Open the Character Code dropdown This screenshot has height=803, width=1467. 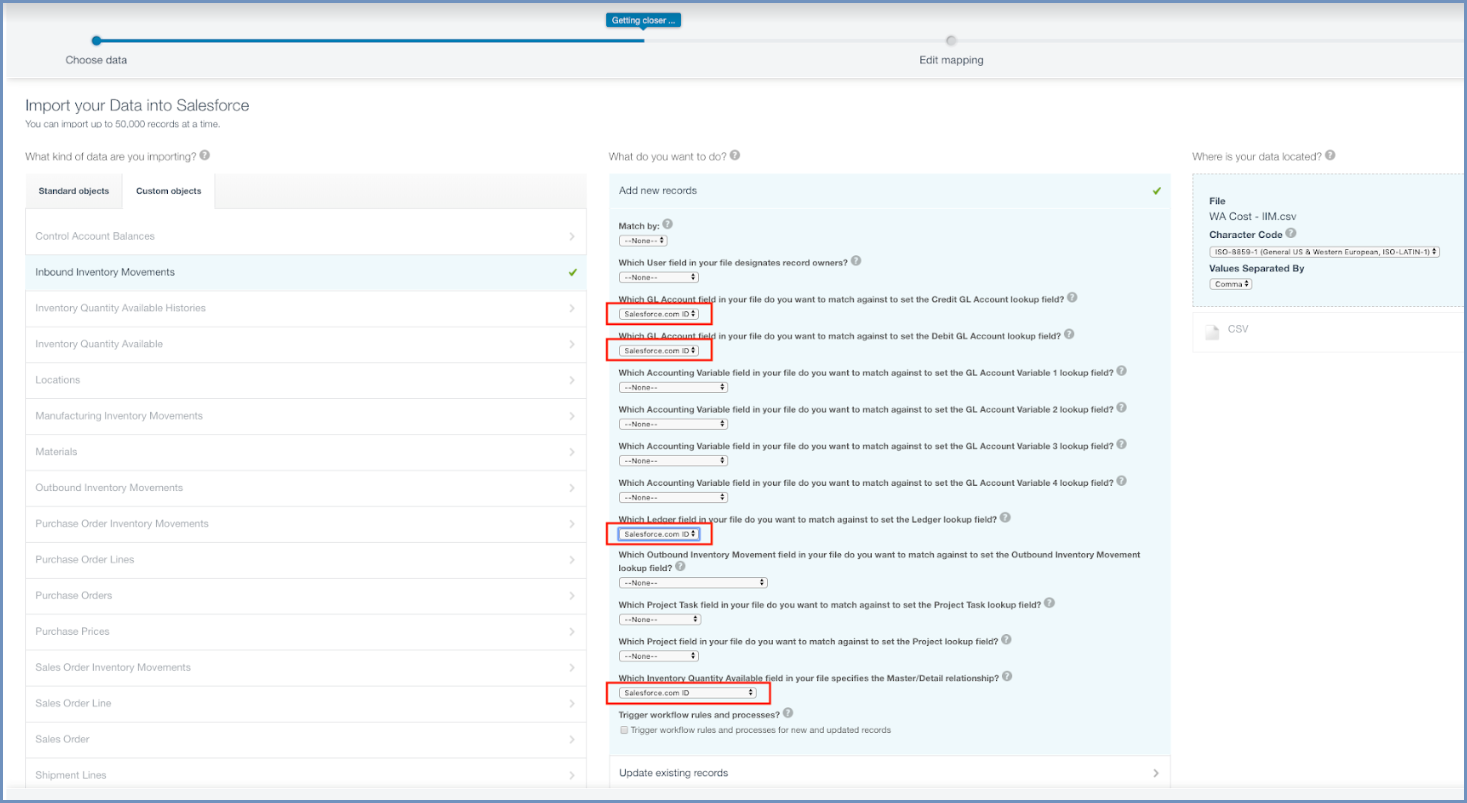pyautogui.click(x=1324, y=251)
